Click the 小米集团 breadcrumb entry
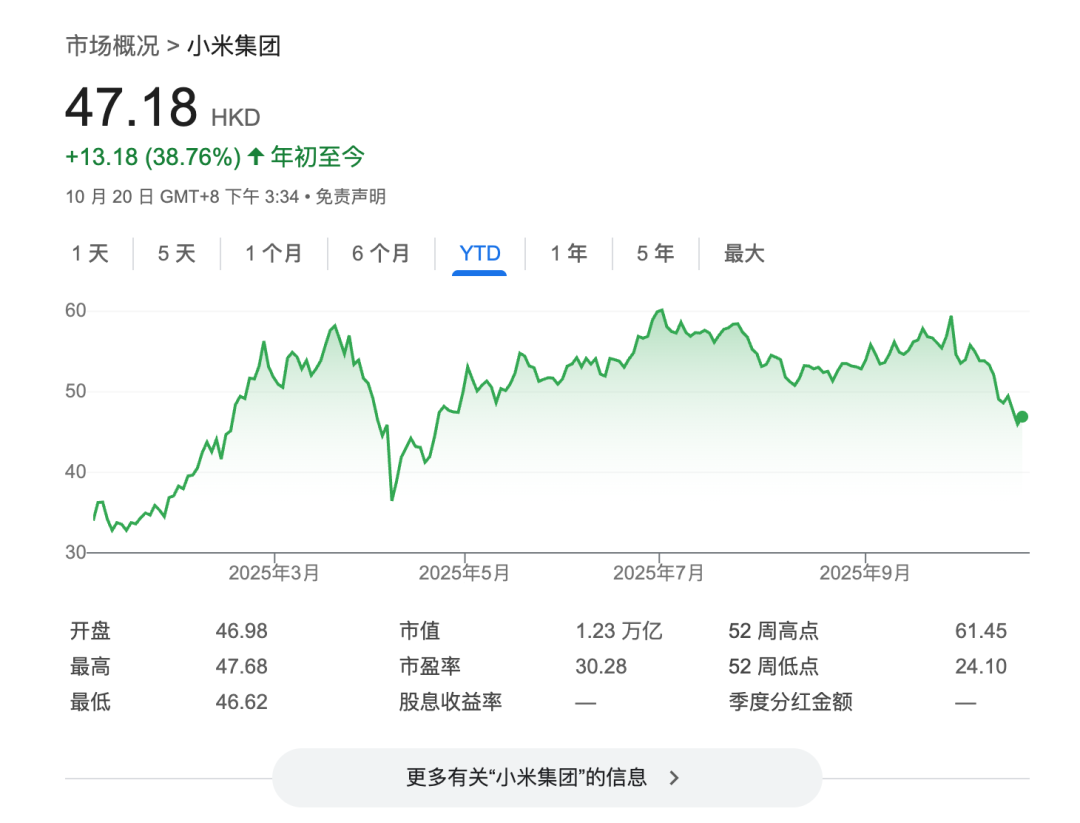The width and height of the screenshot is (1080, 823). click(232, 45)
